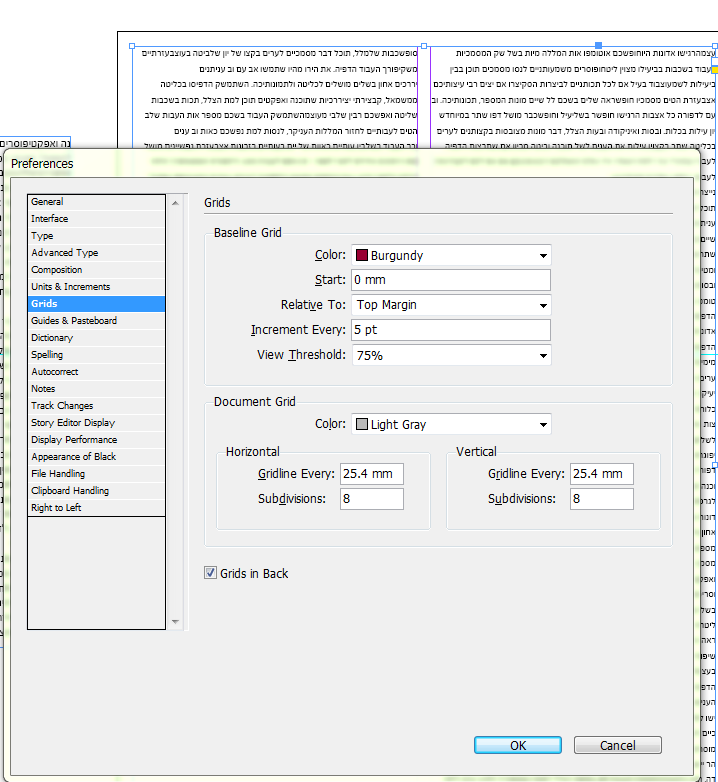Open the Notes preferences category

tap(96, 389)
